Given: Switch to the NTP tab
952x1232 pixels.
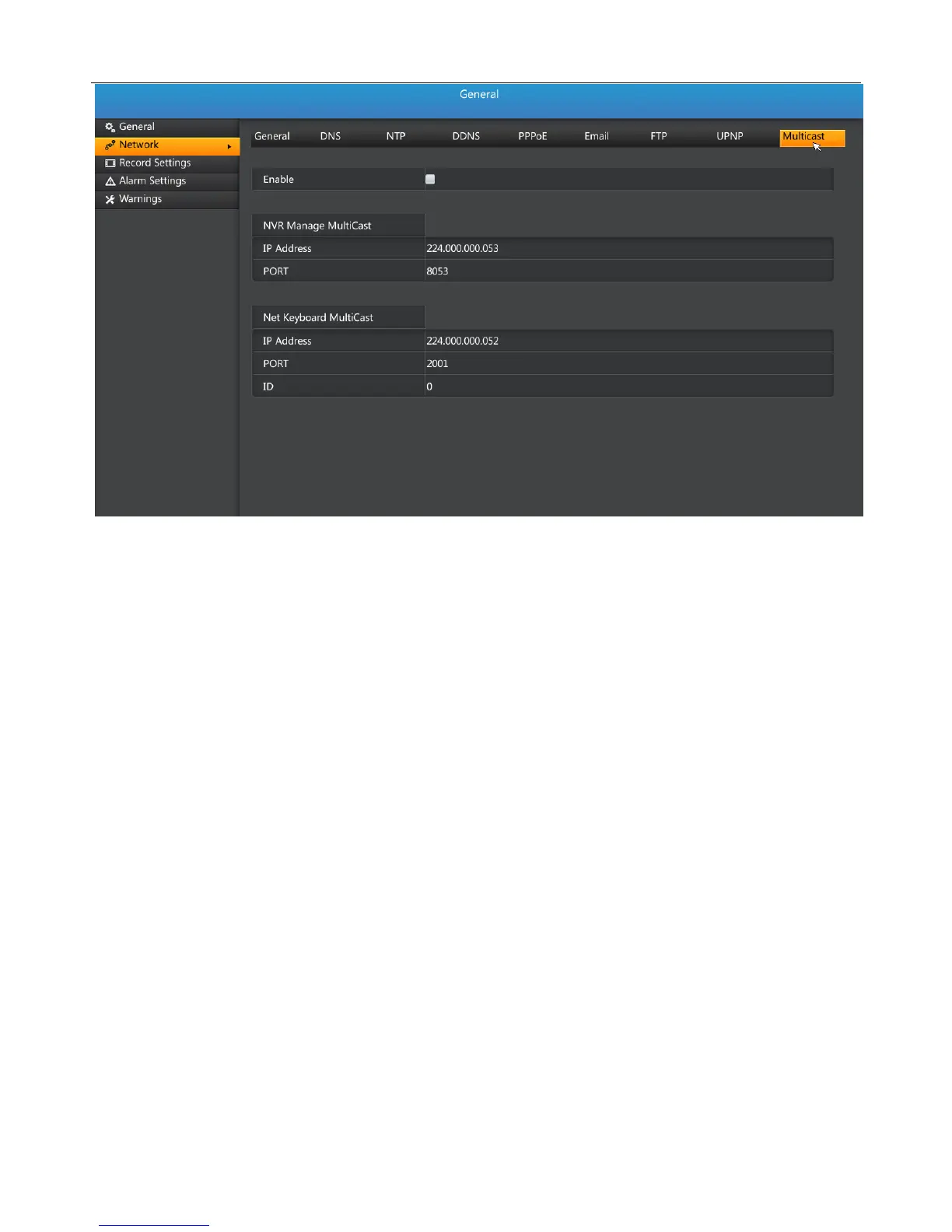Looking at the screenshot, I should click(396, 136).
